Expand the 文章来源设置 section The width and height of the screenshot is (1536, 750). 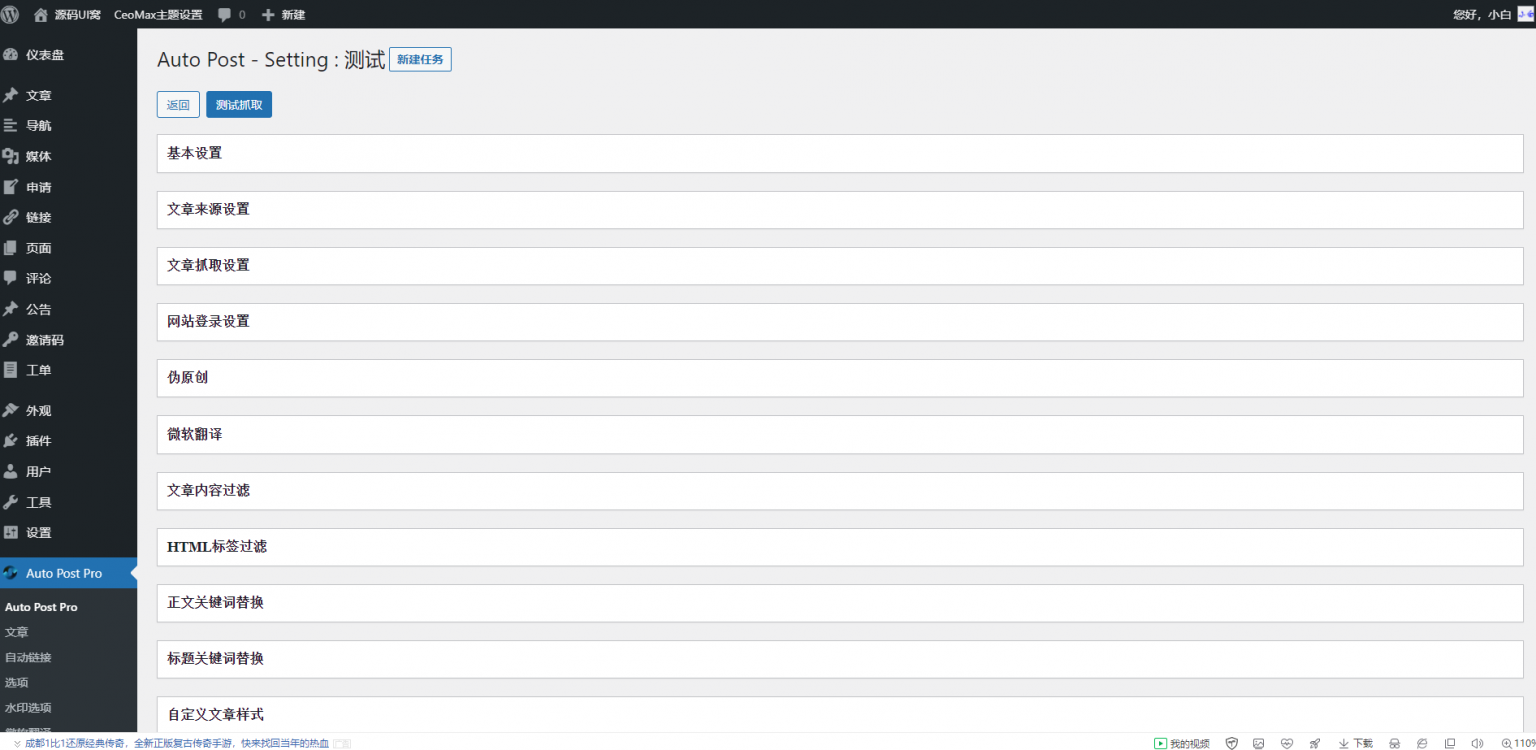(x=840, y=210)
